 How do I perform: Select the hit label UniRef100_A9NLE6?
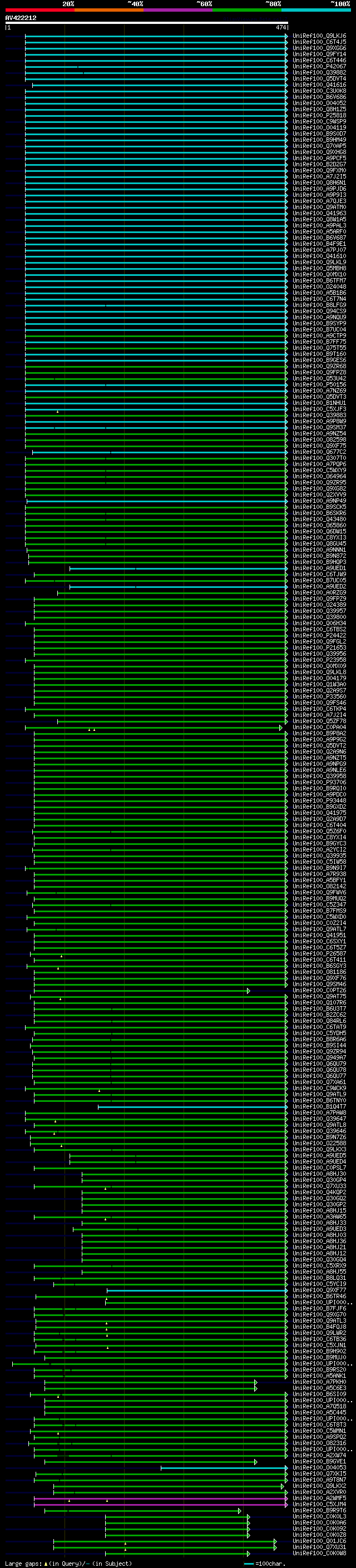[319, 770]
